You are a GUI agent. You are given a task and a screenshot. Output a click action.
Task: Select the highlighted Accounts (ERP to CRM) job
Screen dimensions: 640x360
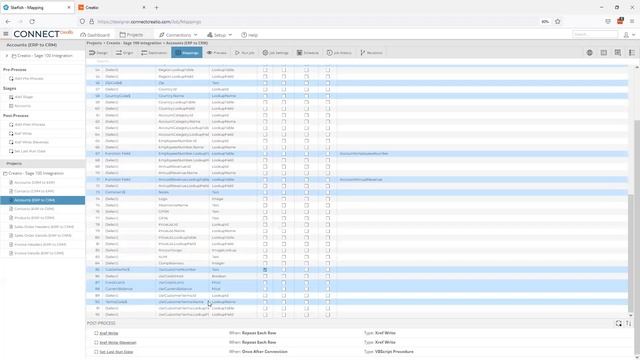42,200
